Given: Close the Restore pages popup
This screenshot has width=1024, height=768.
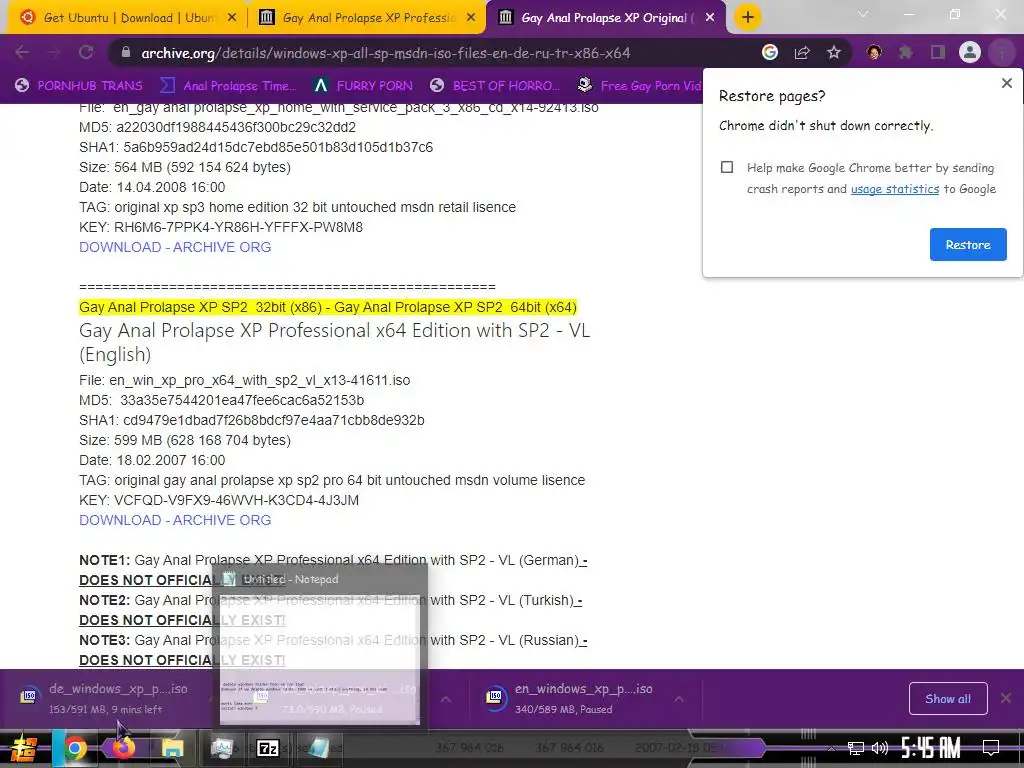Looking at the screenshot, I should click(1006, 83).
